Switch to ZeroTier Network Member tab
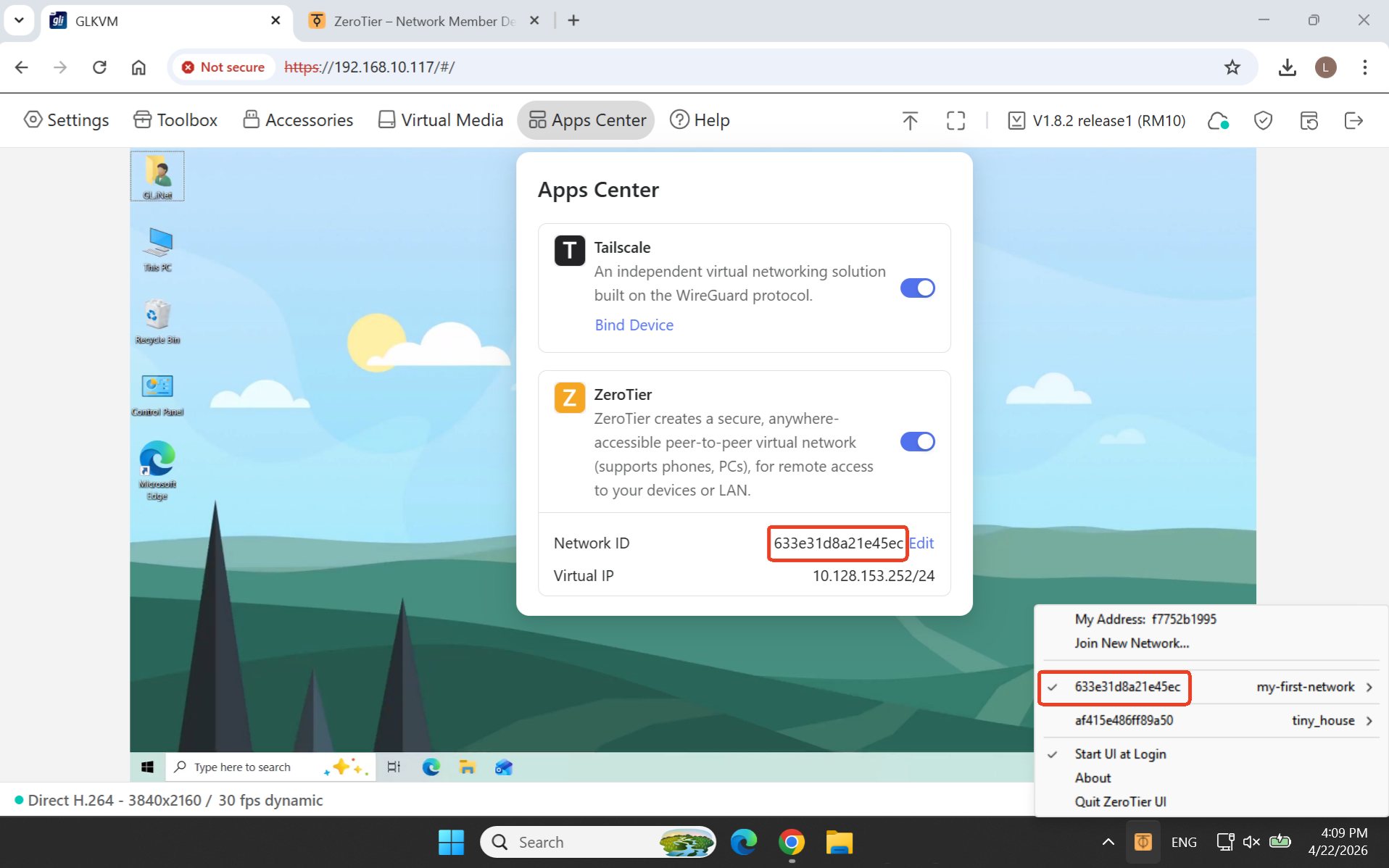Image resolution: width=1389 pixels, height=868 pixels. pyautogui.click(x=423, y=21)
